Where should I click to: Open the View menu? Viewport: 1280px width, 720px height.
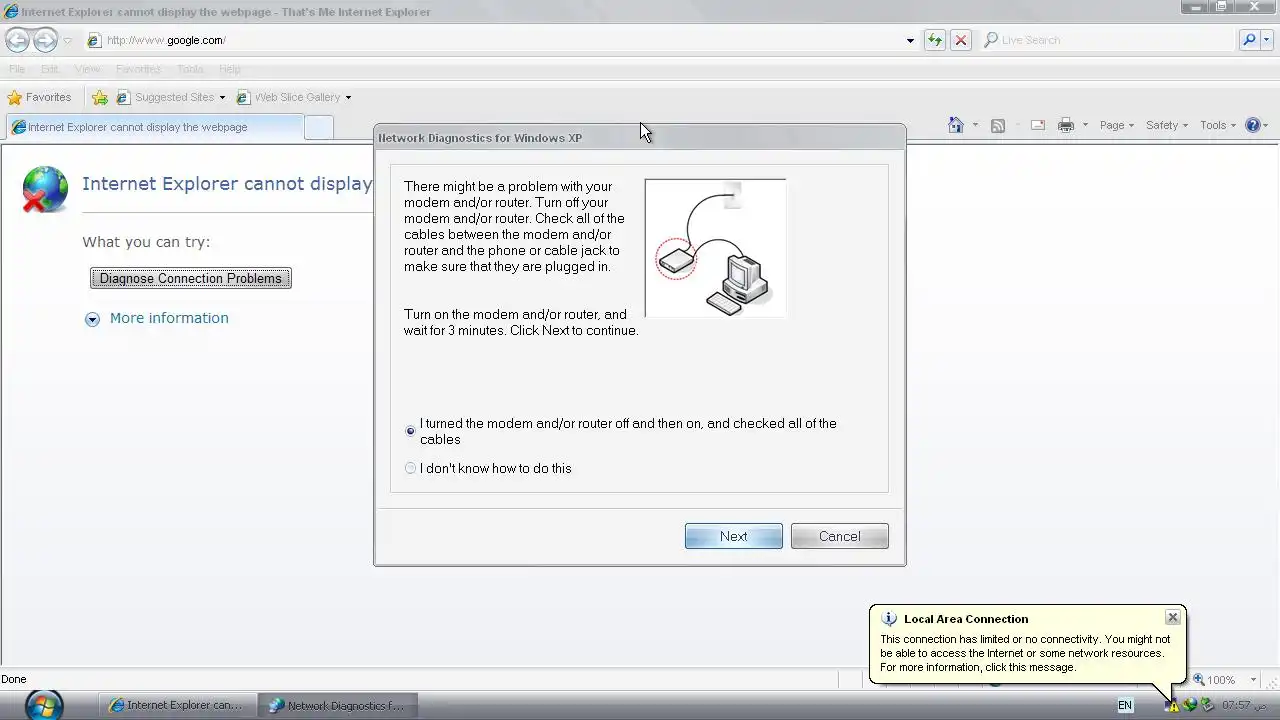(87, 69)
